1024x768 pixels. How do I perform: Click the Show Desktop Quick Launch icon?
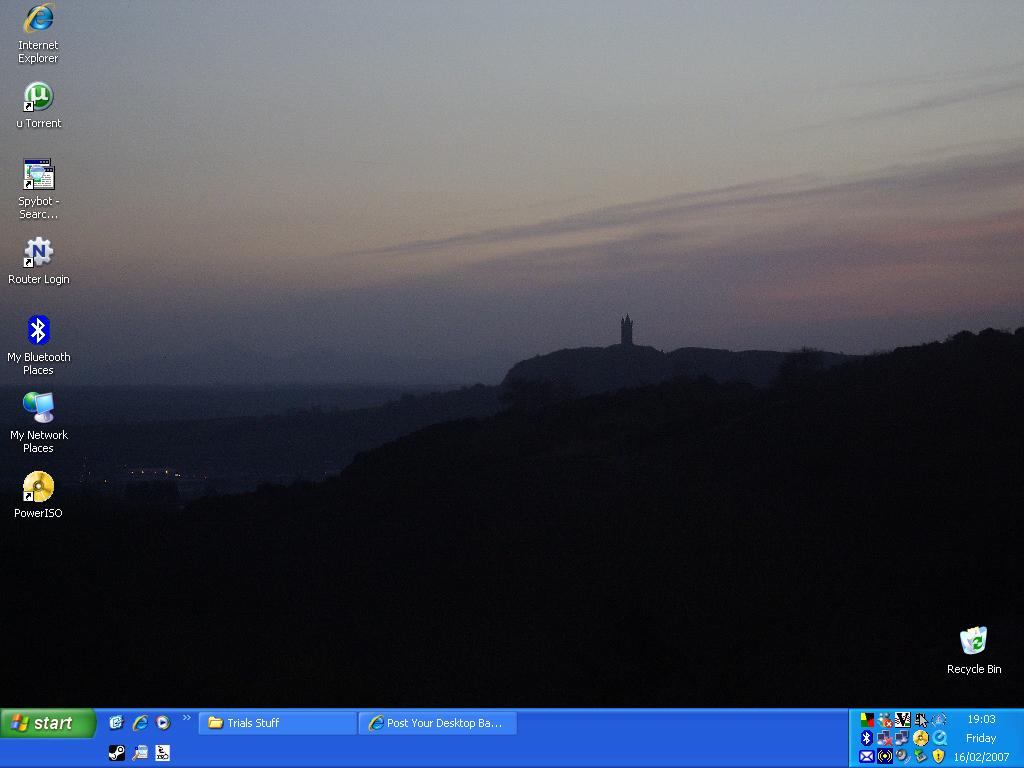[117, 722]
